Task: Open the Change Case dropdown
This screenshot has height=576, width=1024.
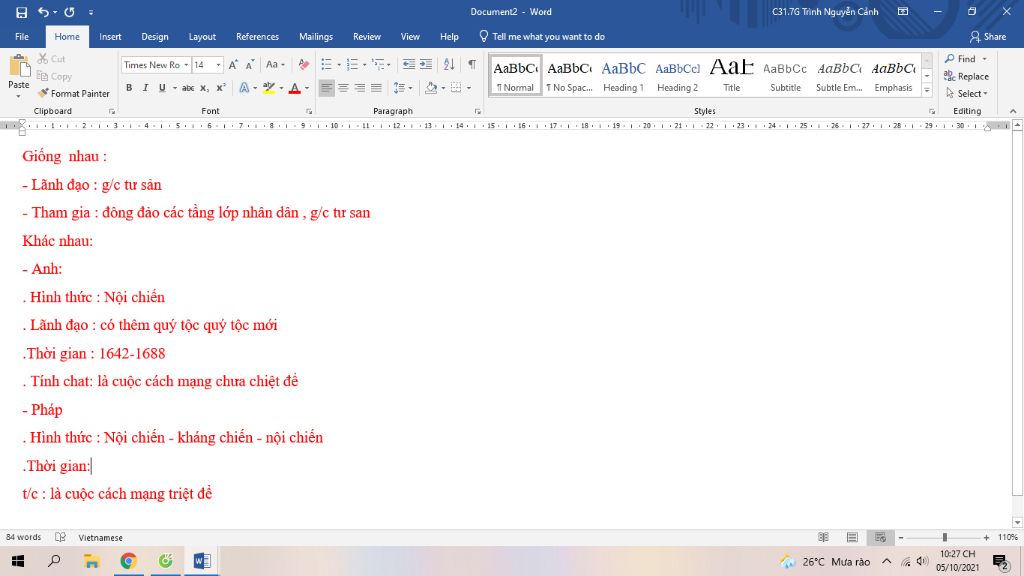Action: click(x=275, y=65)
